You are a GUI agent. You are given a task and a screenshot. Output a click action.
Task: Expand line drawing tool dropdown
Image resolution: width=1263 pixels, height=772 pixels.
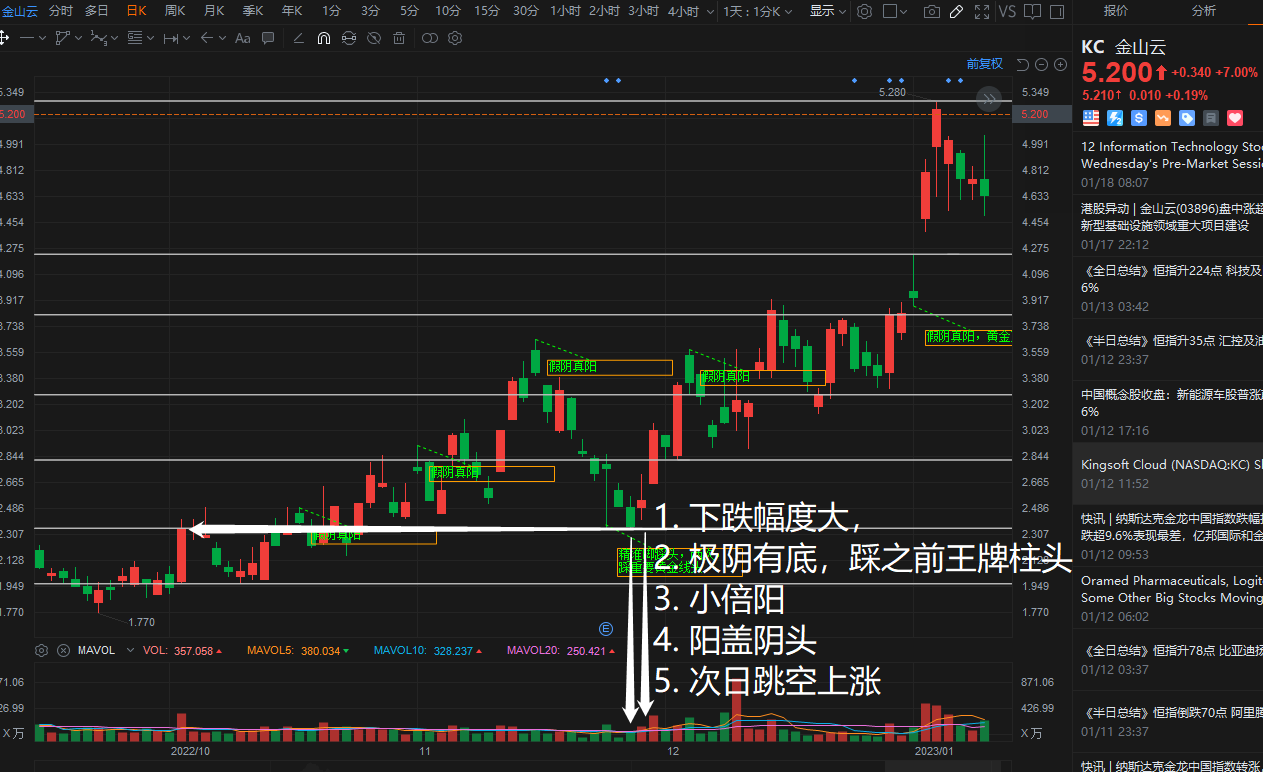pos(42,38)
